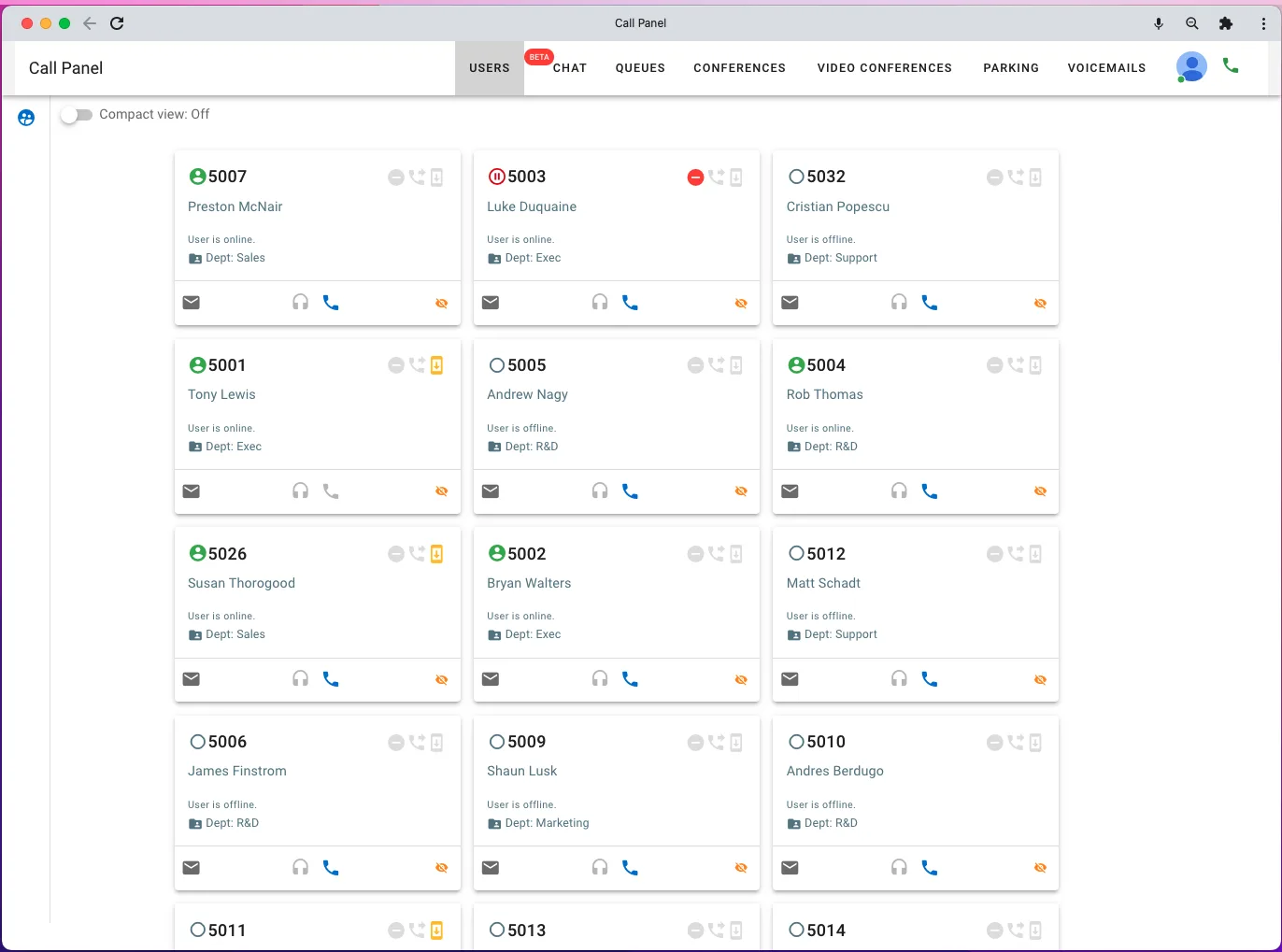
Task: Click headset icon on Cristian Popescu's card
Action: click(899, 303)
